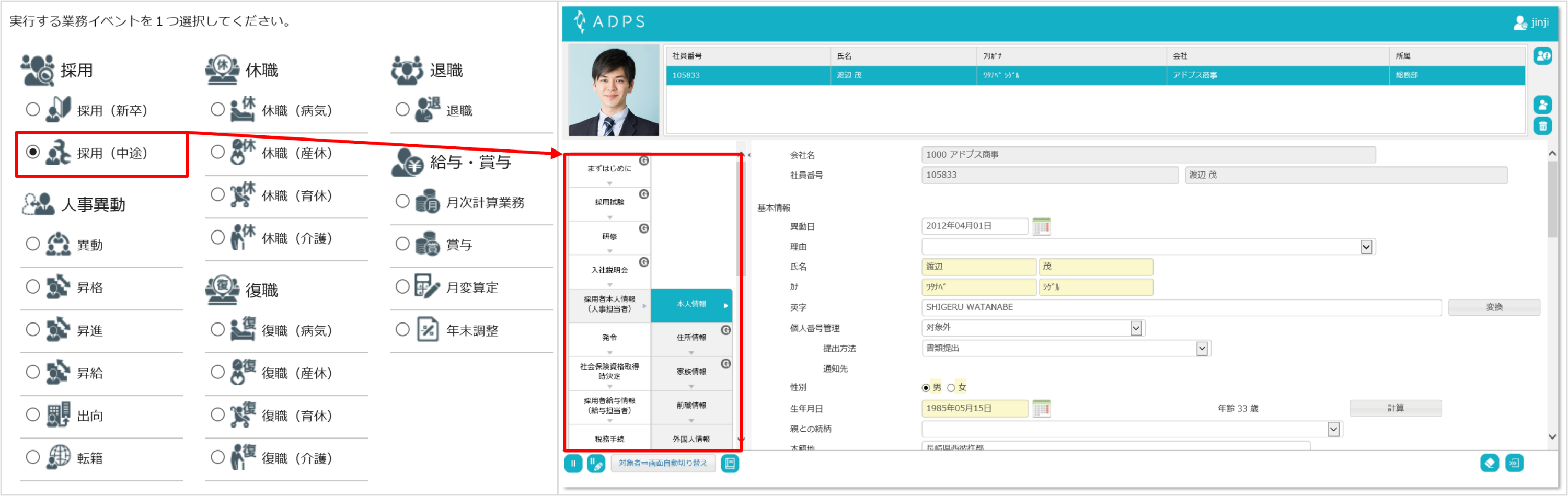Open the 採用試験 menu step
Viewport: 1568px width, 496px height.
pyautogui.click(x=609, y=202)
